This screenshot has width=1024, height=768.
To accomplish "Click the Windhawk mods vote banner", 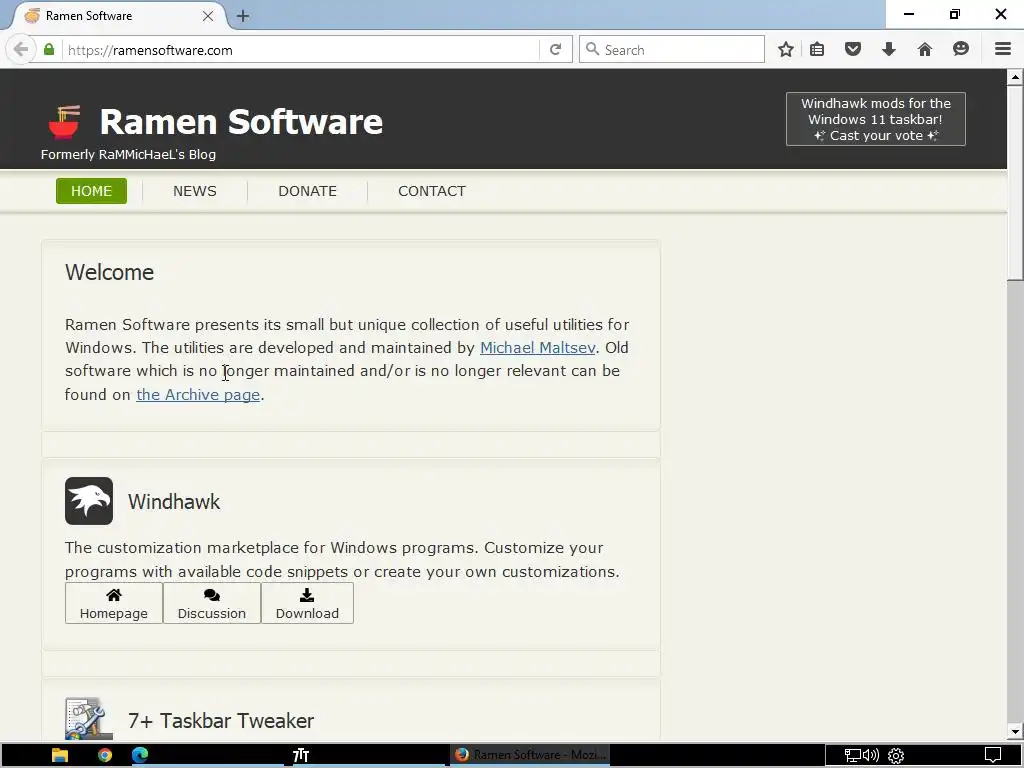I will [x=876, y=119].
